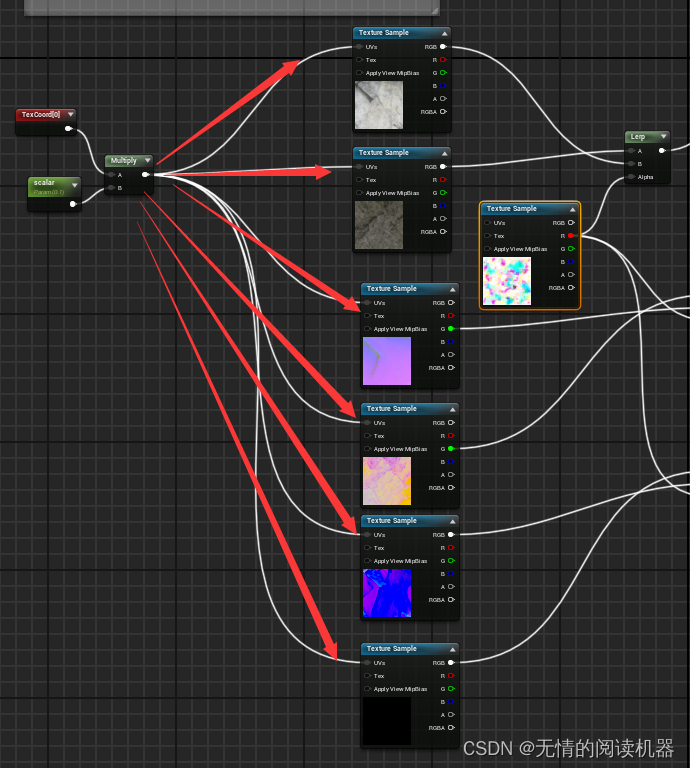The width and height of the screenshot is (690, 768).
Task: Click the black texture thumbnail in bottom node
Action: pos(387,721)
